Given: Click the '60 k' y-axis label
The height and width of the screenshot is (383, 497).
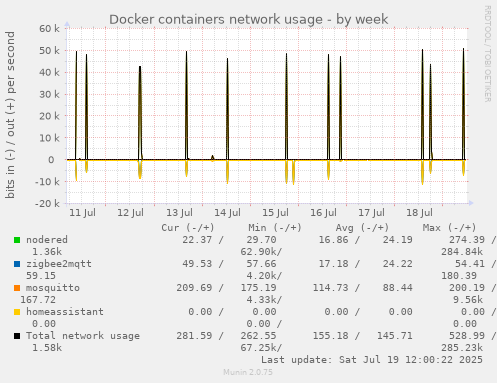Looking at the screenshot, I should [x=49, y=29].
